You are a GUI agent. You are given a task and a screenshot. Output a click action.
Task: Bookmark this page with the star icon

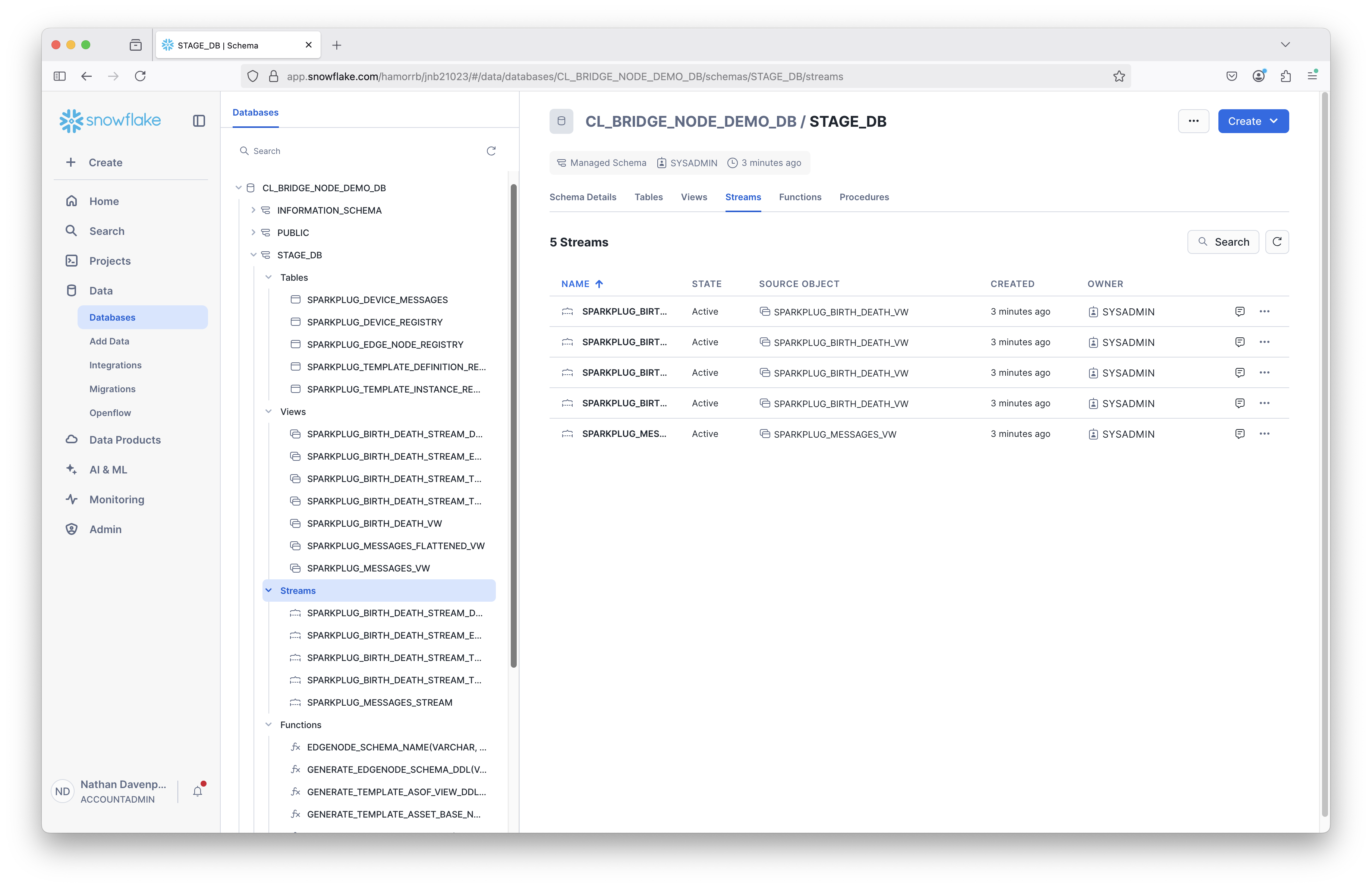point(1119,76)
